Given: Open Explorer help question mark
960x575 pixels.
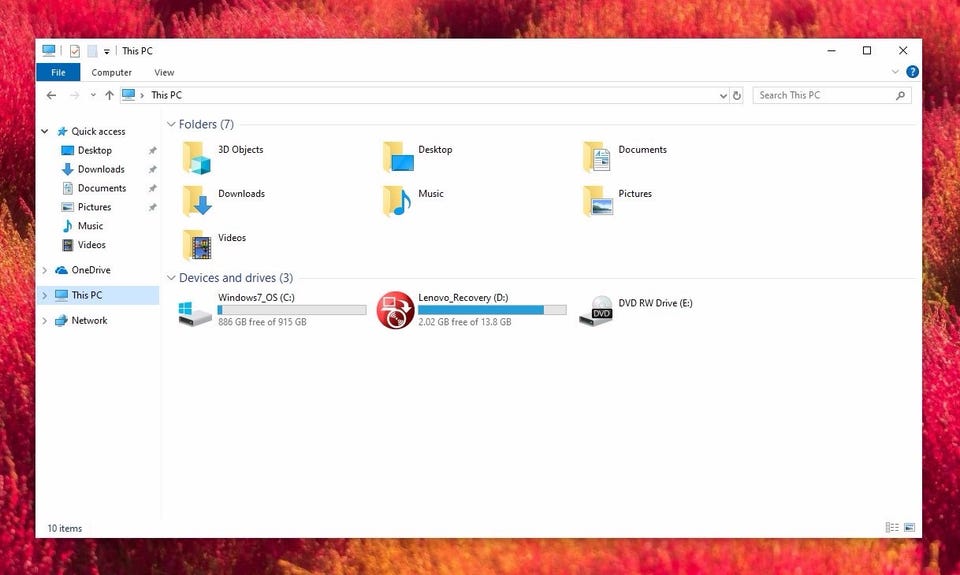Looking at the screenshot, I should [912, 72].
